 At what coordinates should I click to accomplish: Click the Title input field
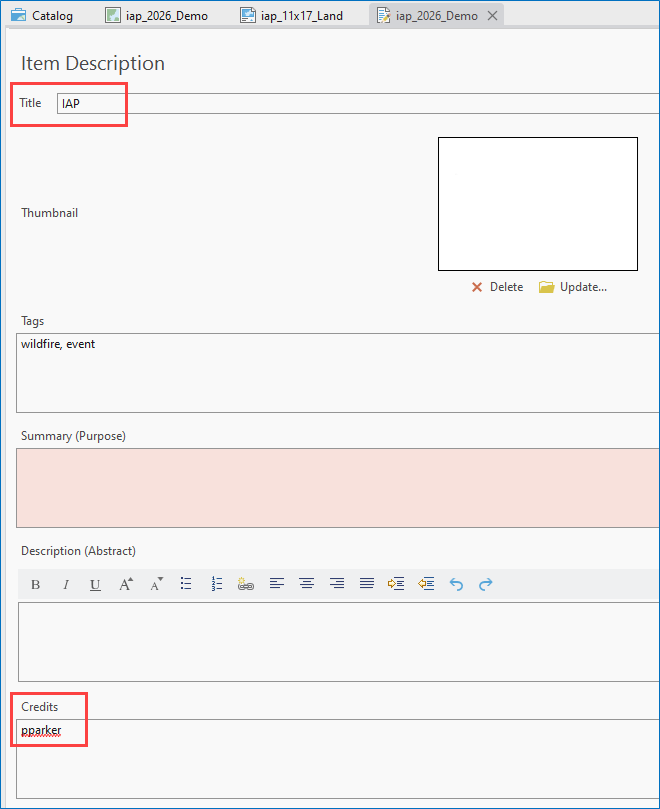[x=350, y=104]
